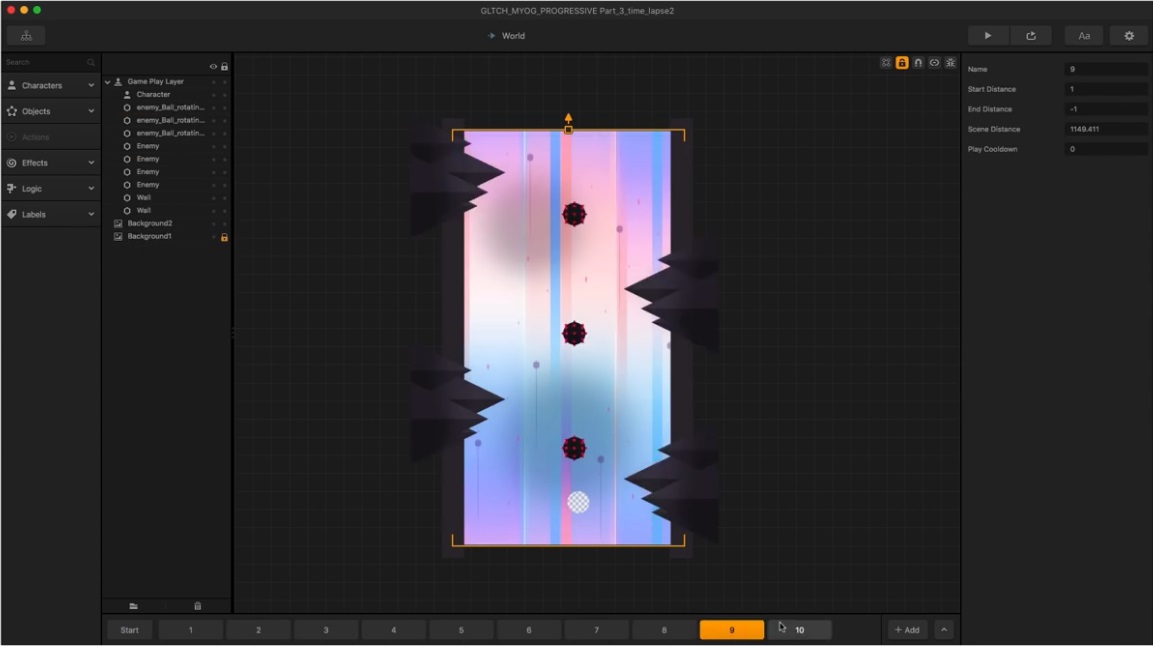Screen dimensions: 1153x647
Task: Click the + Add scene button
Action: [907, 630]
